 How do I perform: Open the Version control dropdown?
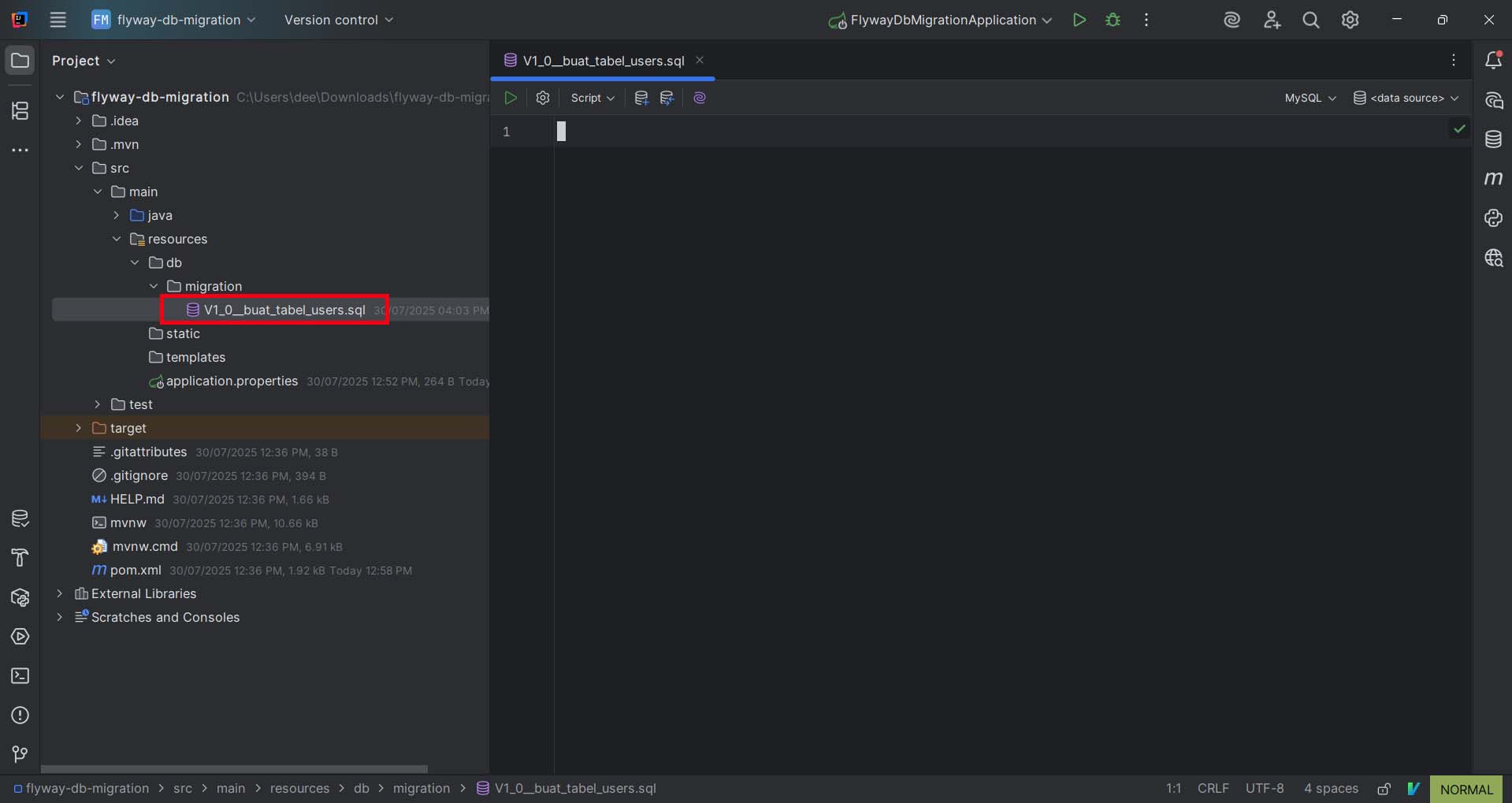click(x=339, y=20)
